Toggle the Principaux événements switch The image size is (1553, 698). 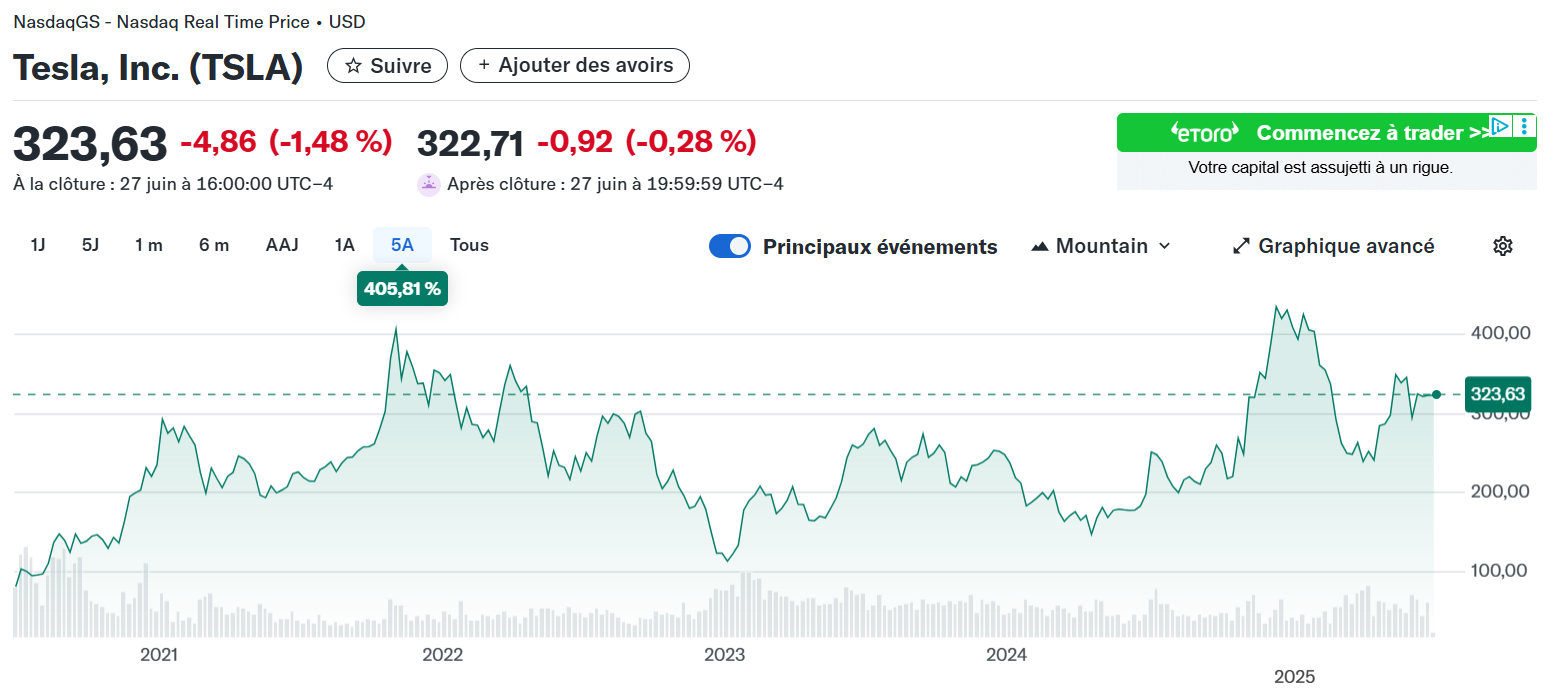pos(730,246)
